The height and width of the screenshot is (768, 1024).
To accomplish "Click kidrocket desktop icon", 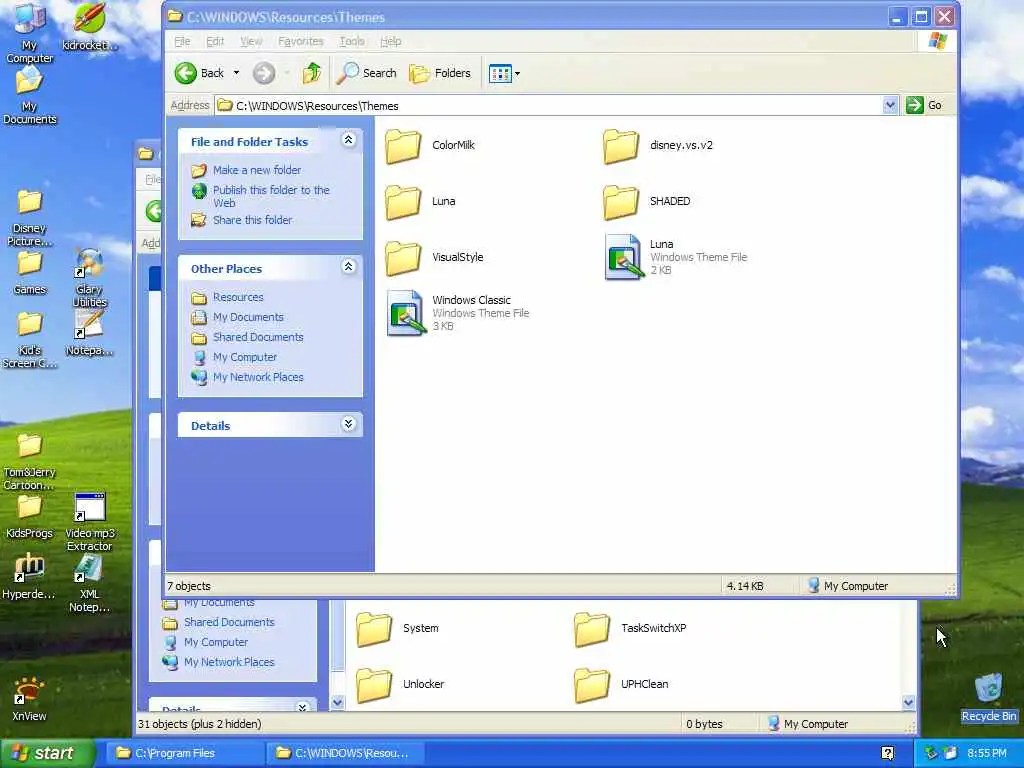I will coord(90,27).
